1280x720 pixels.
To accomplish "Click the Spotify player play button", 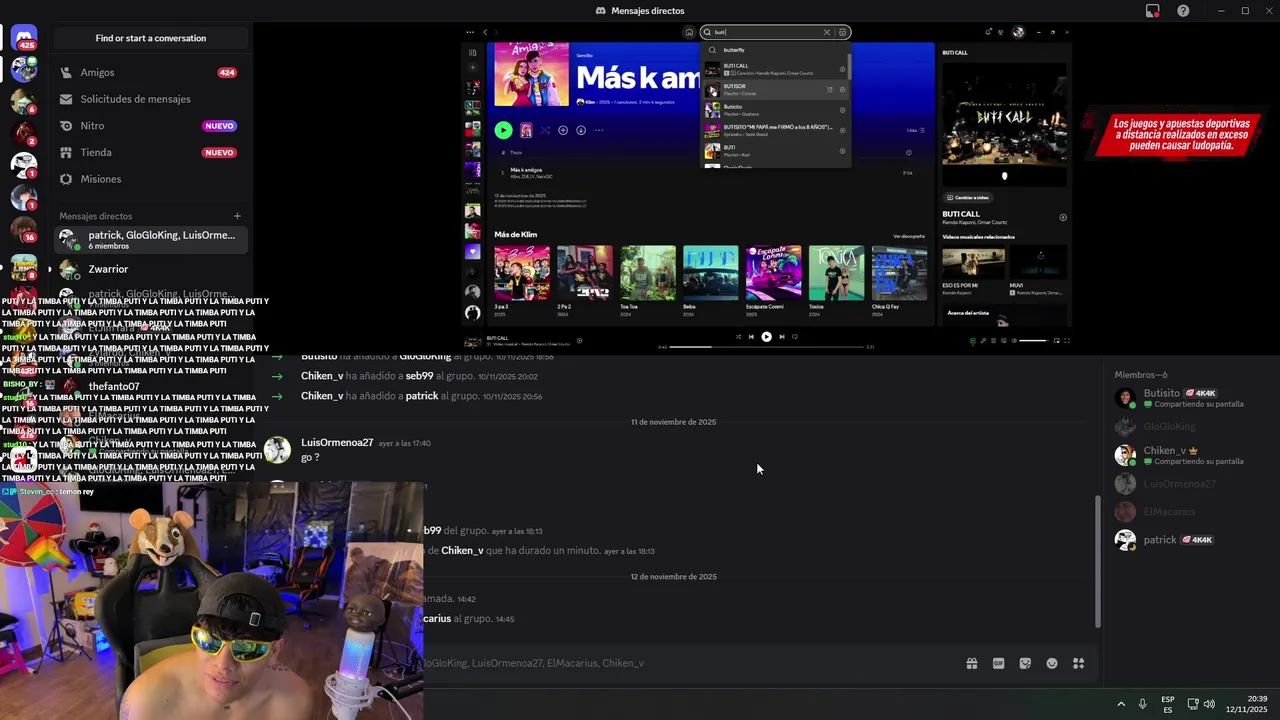I will [x=766, y=337].
